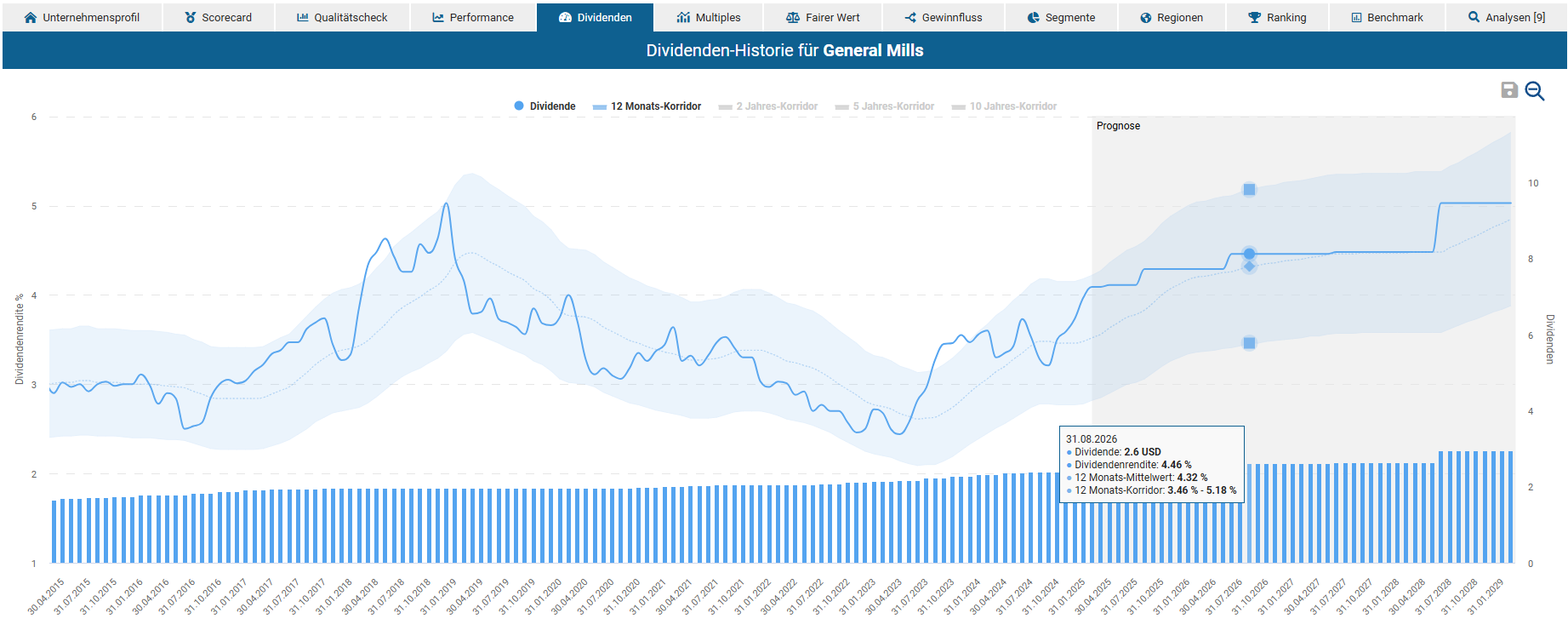Click the highlighted dividend yield point on line

coord(1249,254)
